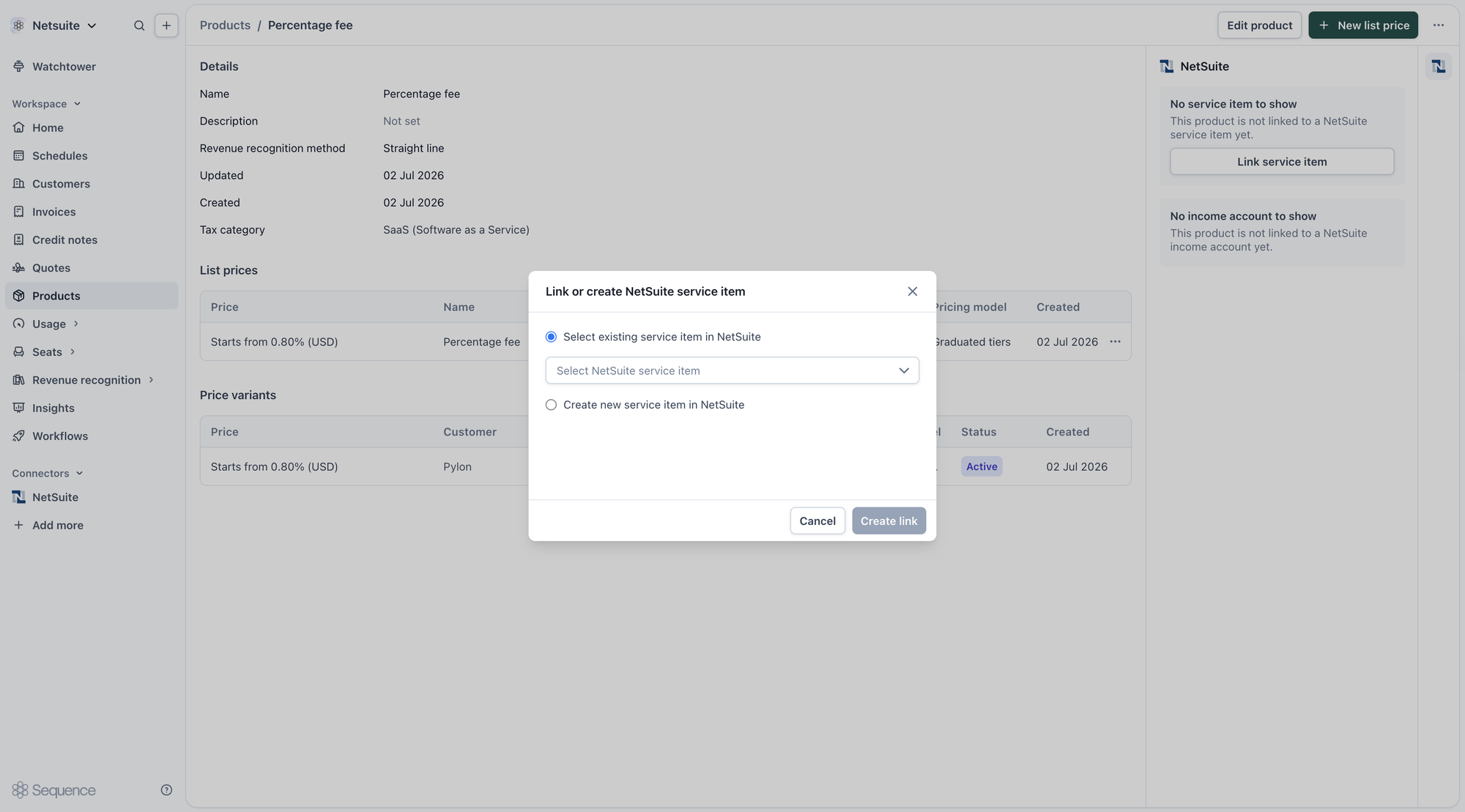Click the NetSuite connector logo icon
The height and width of the screenshot is (812, 1465).
[x=19, y=497]
